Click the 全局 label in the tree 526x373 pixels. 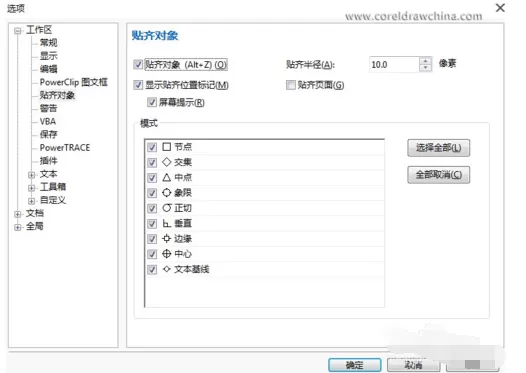[x=35, y=226]
